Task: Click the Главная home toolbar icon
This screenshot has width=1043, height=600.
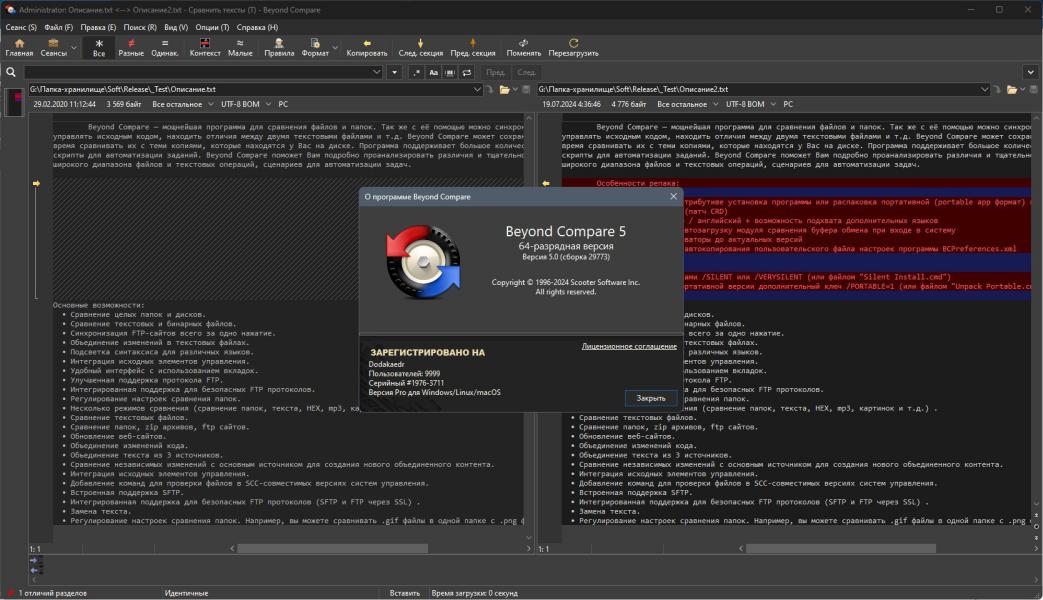Action: (x=19, y=47)
